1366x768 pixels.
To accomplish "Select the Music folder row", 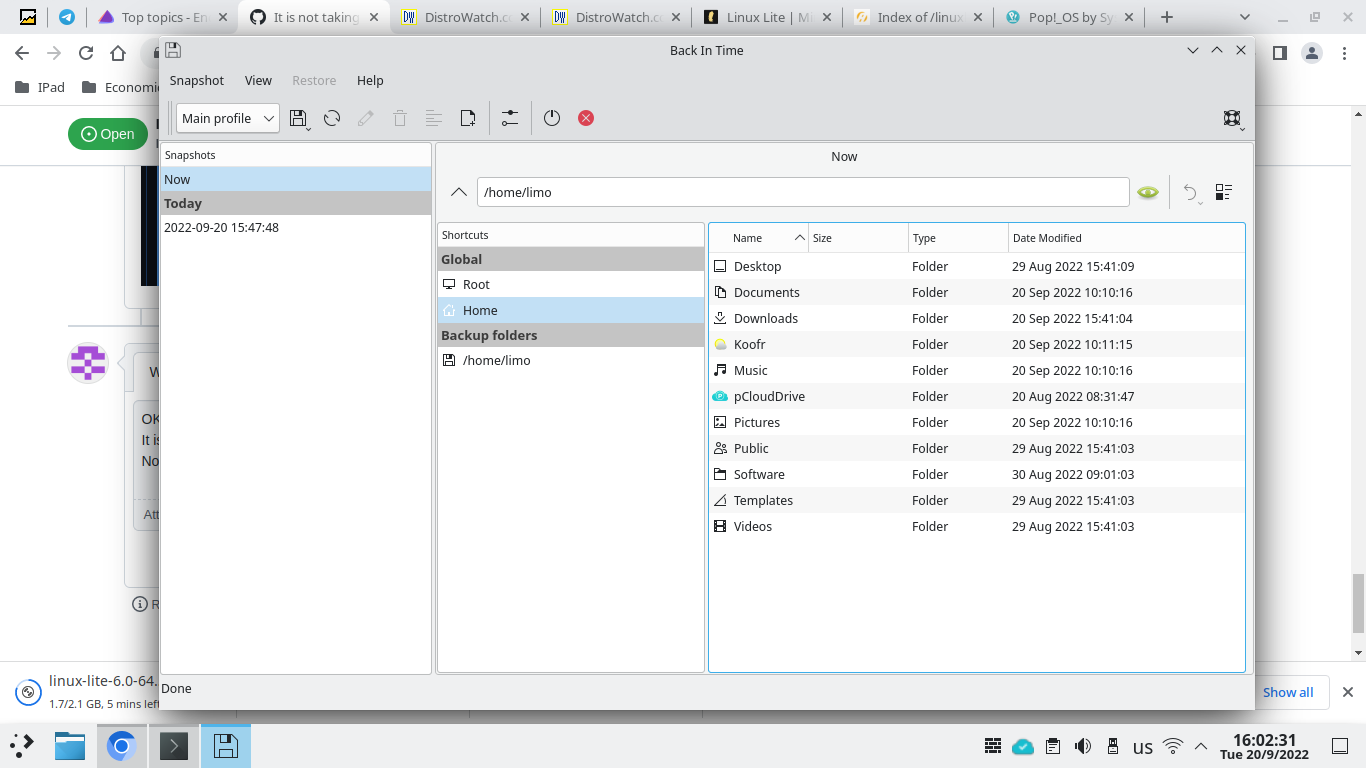I will click(x=977, y=370).
